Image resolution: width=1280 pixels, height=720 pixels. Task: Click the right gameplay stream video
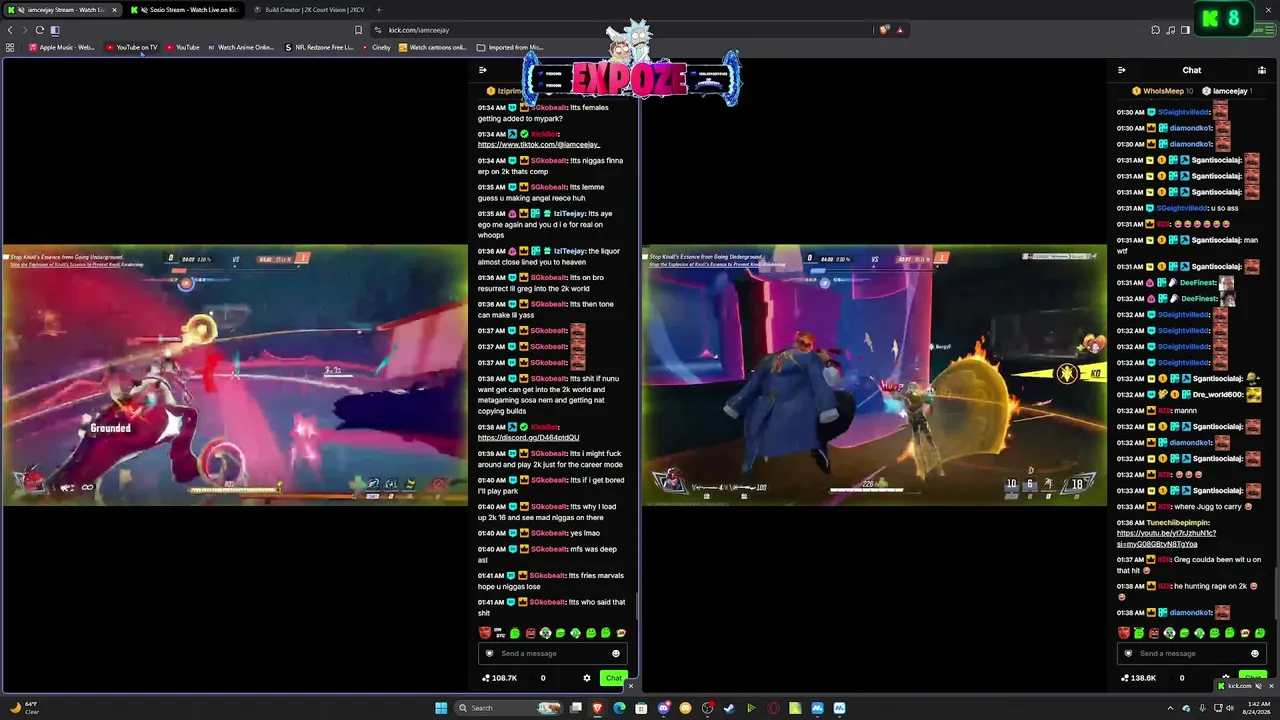coord(874,375)
